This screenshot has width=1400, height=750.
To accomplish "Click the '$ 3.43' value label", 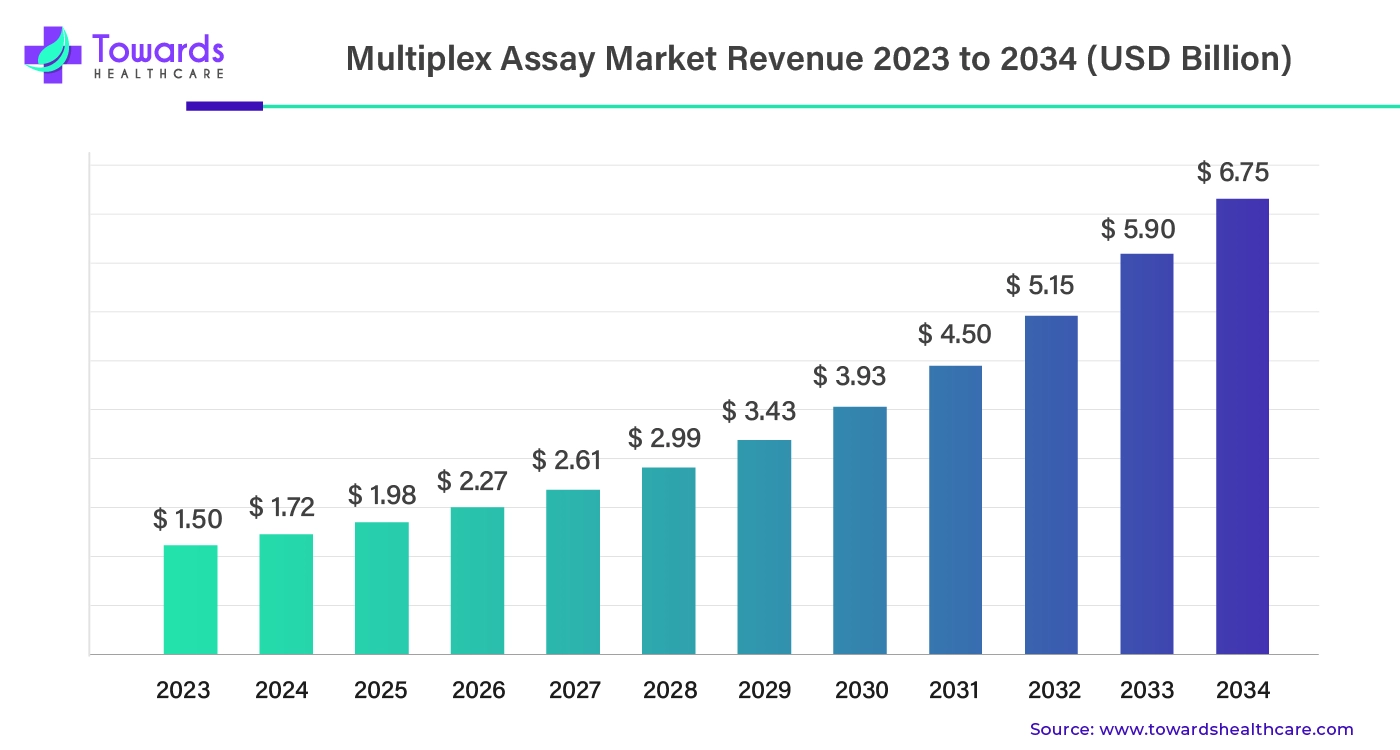I will click(759, 411).
